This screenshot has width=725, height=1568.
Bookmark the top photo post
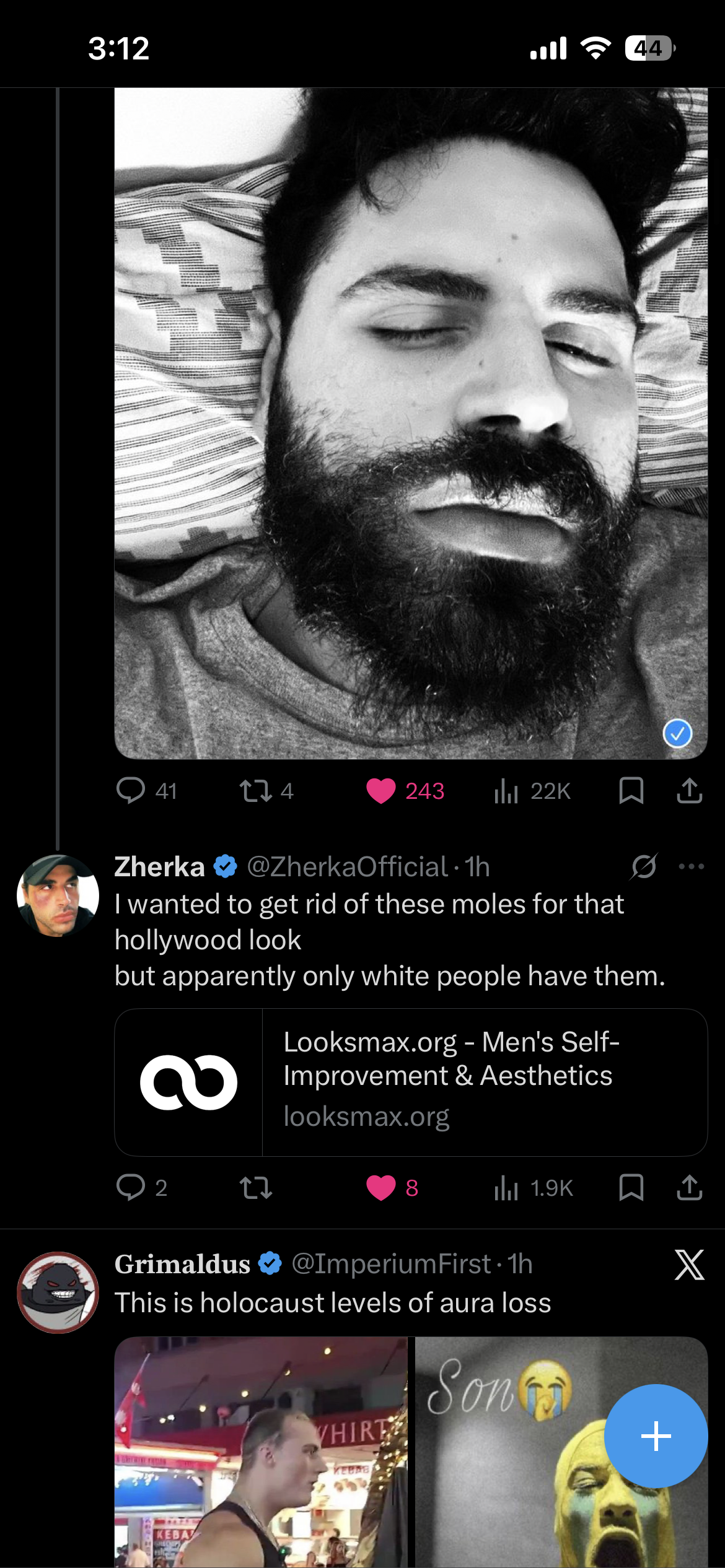pyautogui.click(x=631, y=791)
